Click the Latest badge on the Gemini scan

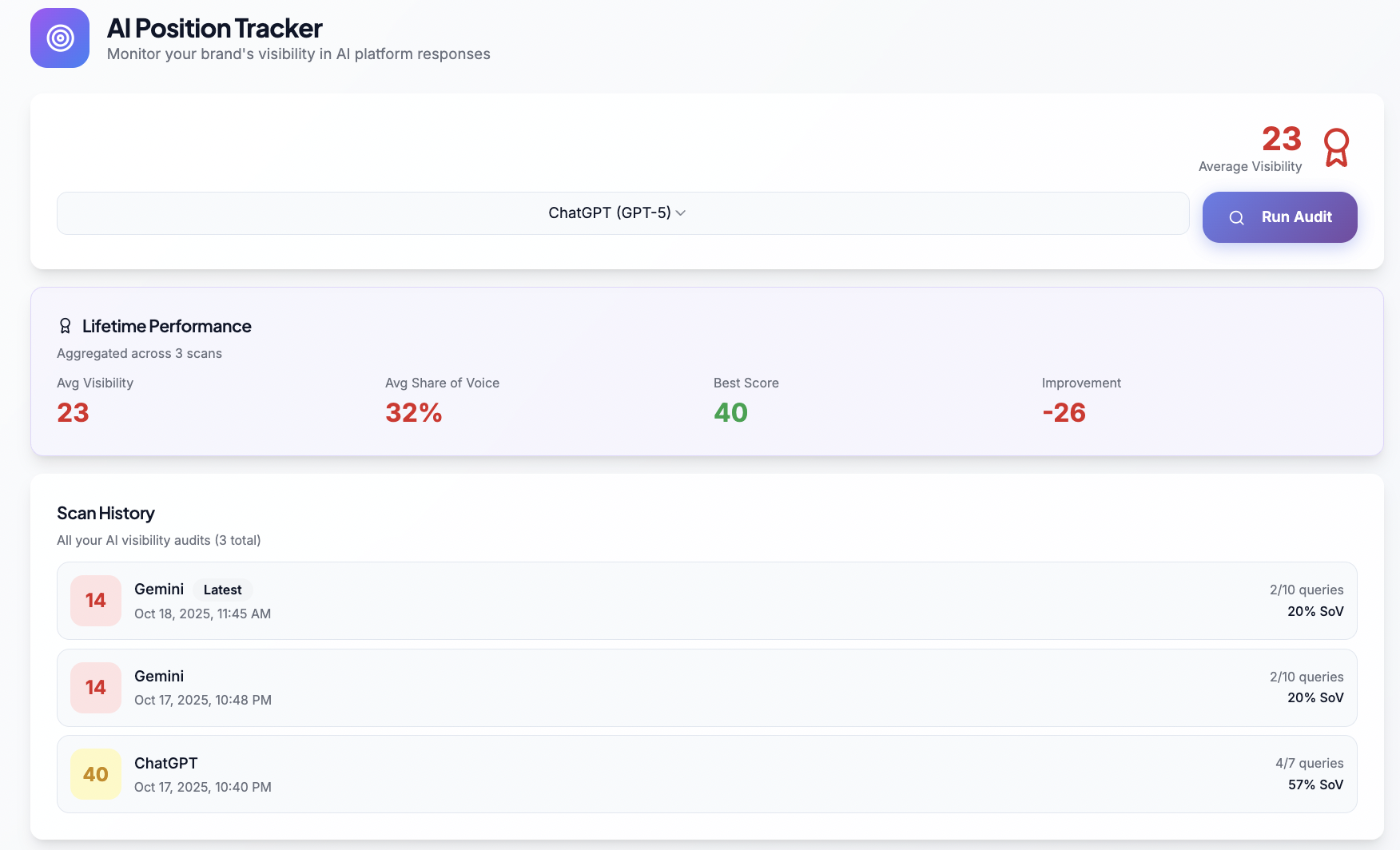tap(222, 590)
